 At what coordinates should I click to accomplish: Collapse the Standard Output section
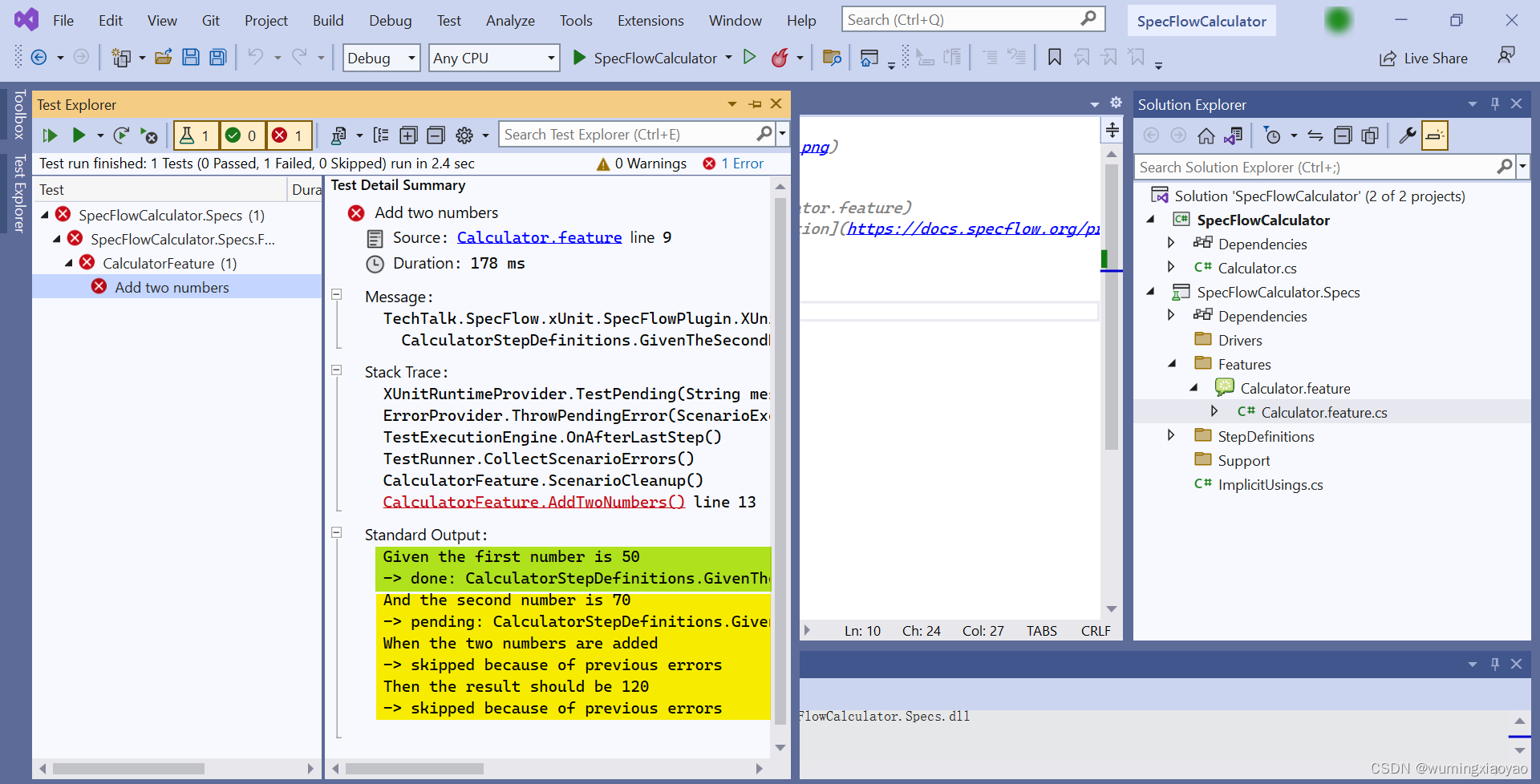pyautogui.click(x=337, y=532)
